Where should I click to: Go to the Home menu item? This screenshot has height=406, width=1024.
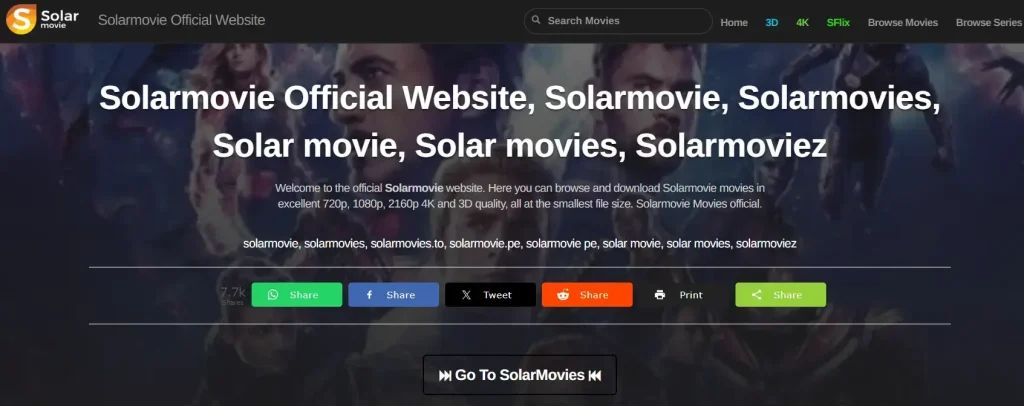733,22
